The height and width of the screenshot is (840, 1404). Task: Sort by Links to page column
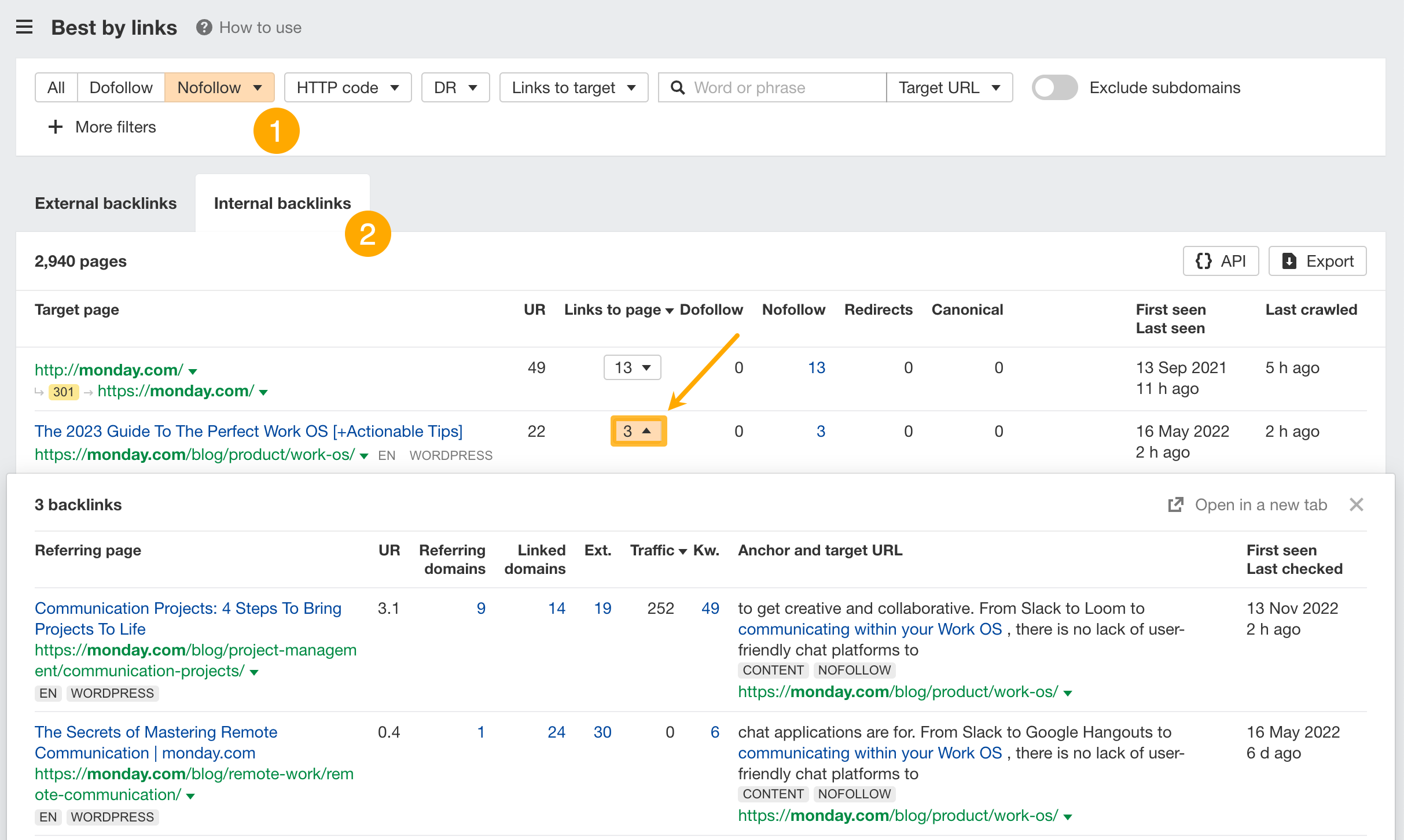618,310
